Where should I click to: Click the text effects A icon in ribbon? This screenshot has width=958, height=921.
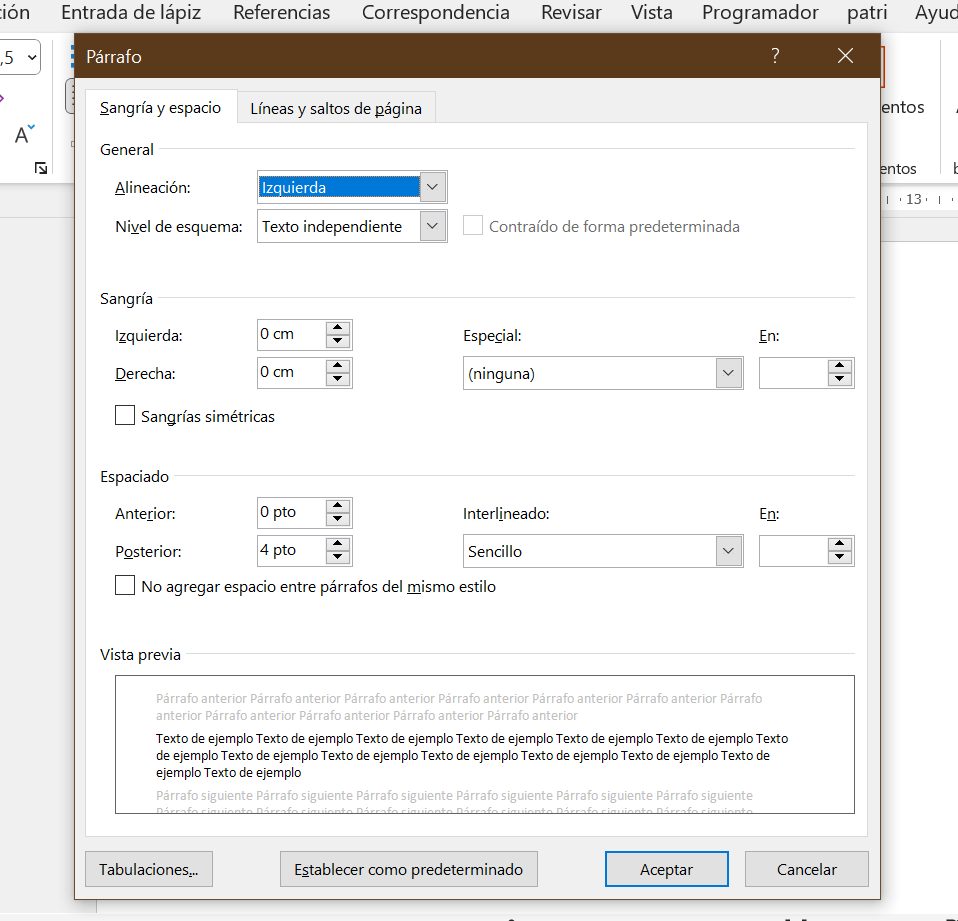pos(24,134)
